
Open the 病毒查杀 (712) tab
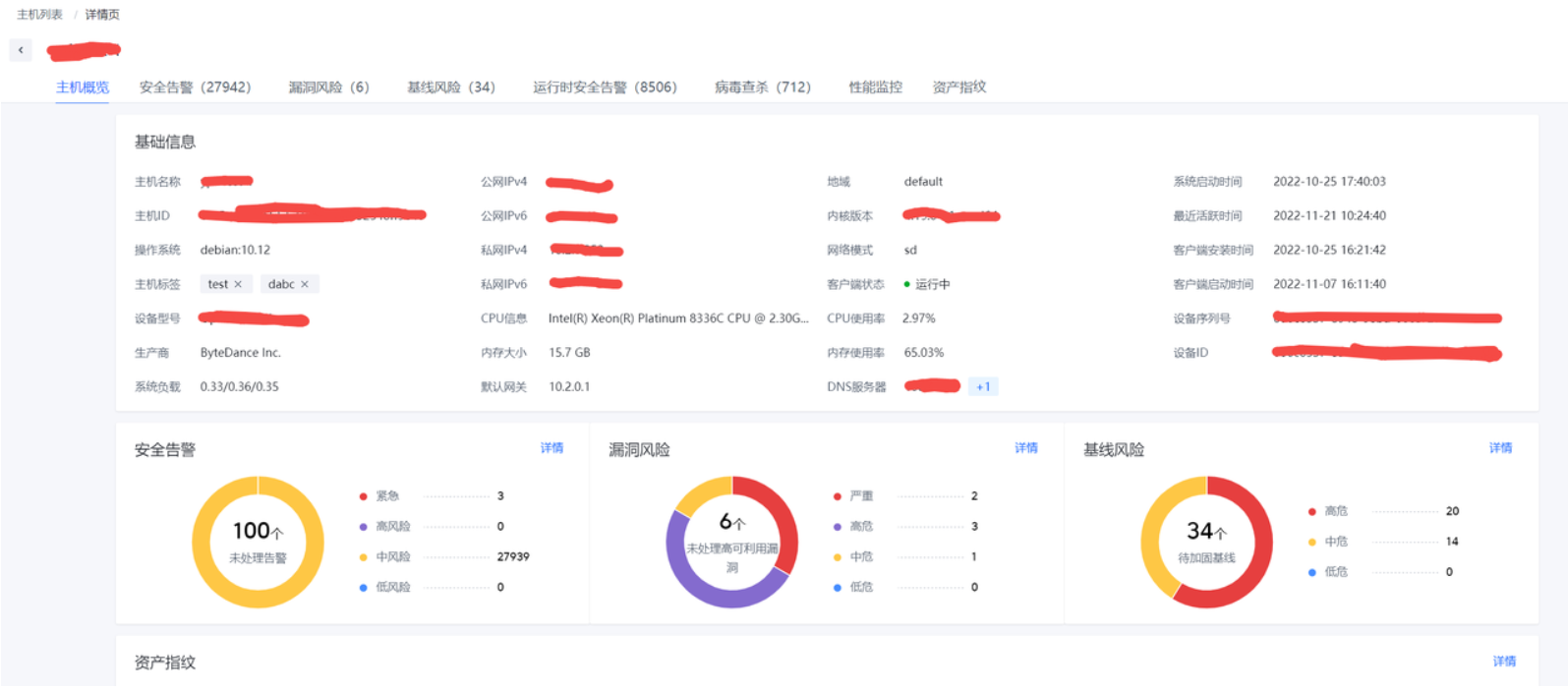pyautogui.click(x=763, y=87)
